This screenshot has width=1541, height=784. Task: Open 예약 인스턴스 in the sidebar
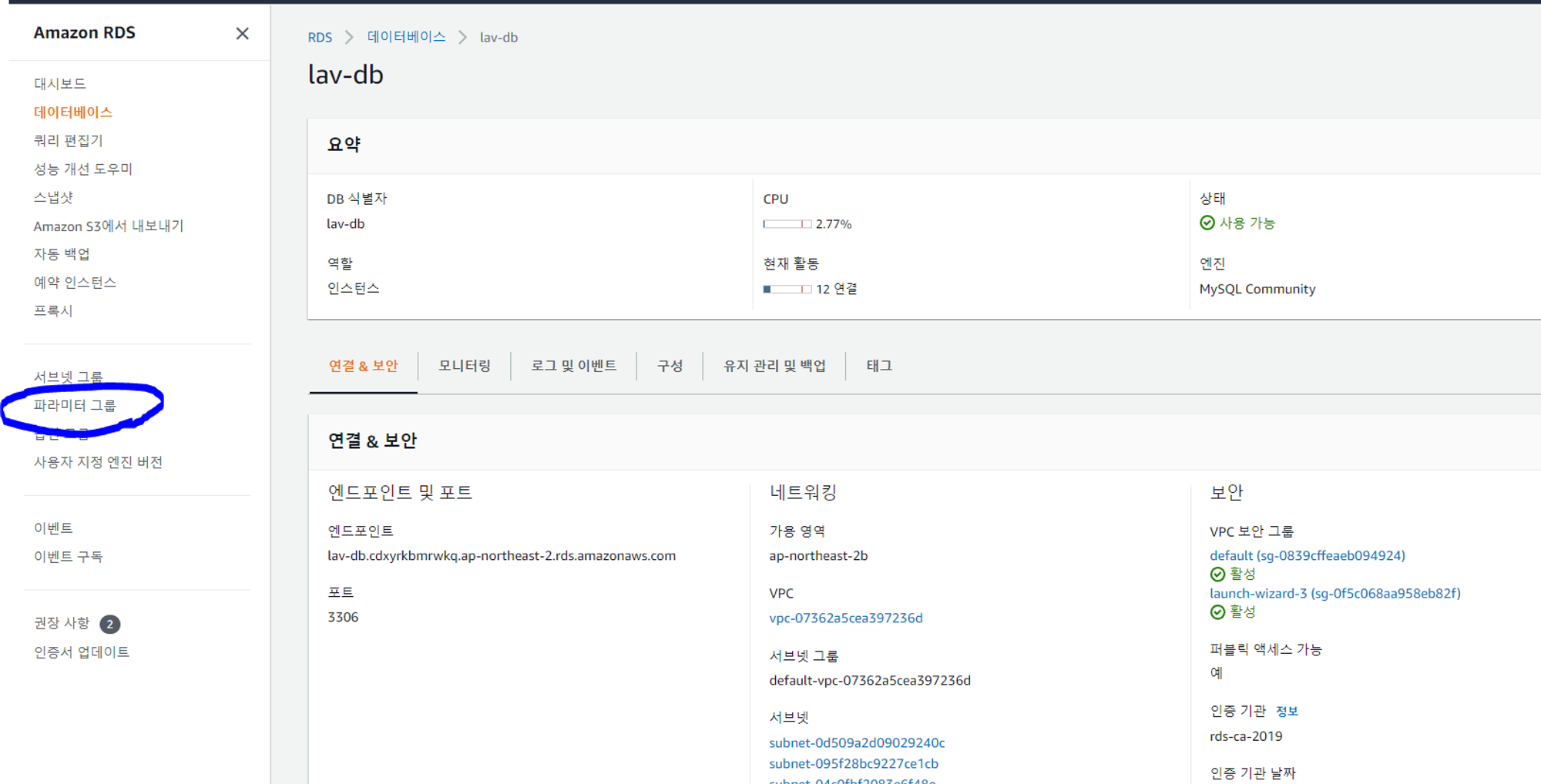point(76,282)
